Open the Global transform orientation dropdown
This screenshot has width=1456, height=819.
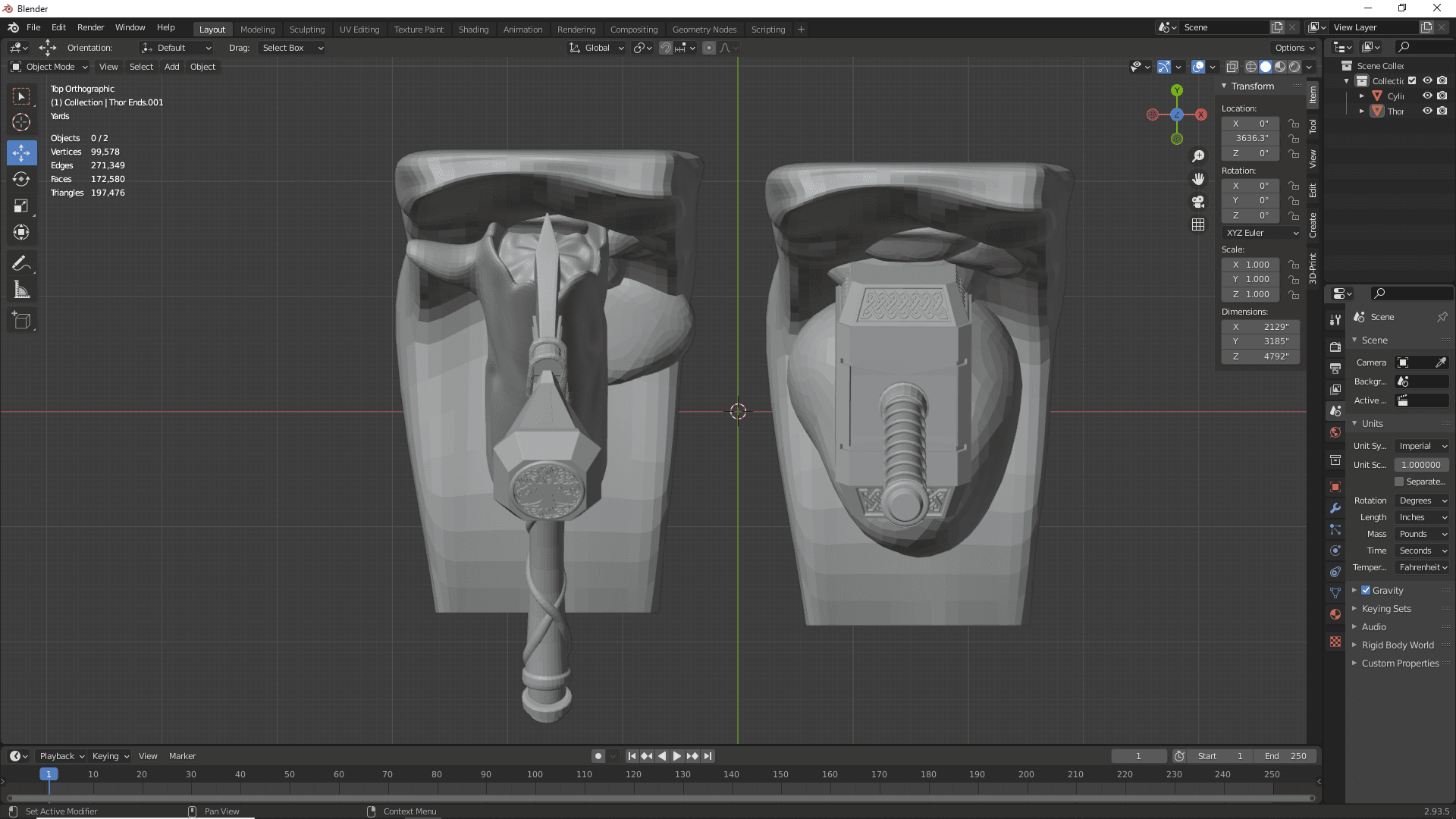coord(596,48)
